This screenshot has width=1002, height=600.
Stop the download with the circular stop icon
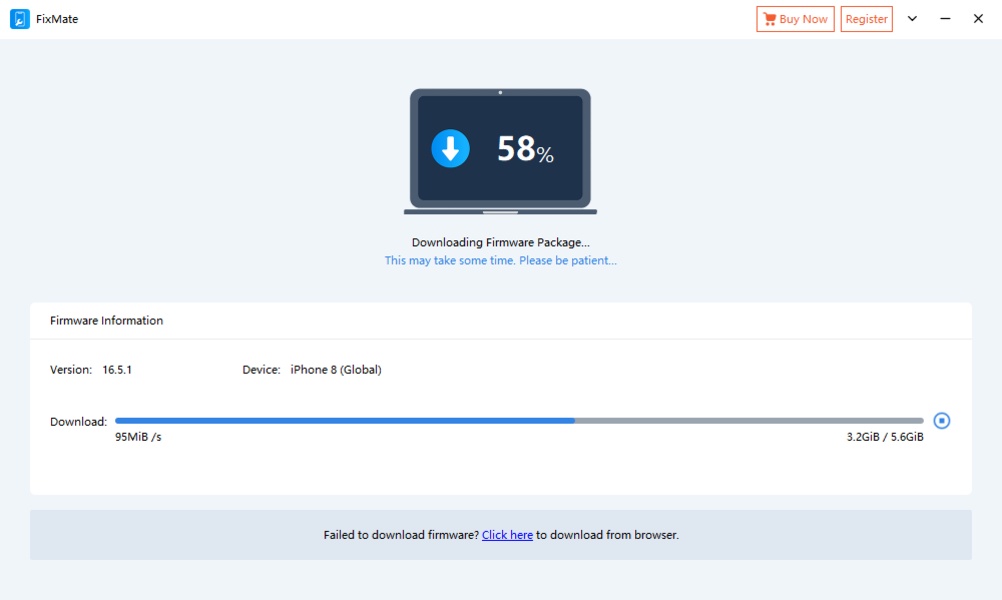pos(941,420)
